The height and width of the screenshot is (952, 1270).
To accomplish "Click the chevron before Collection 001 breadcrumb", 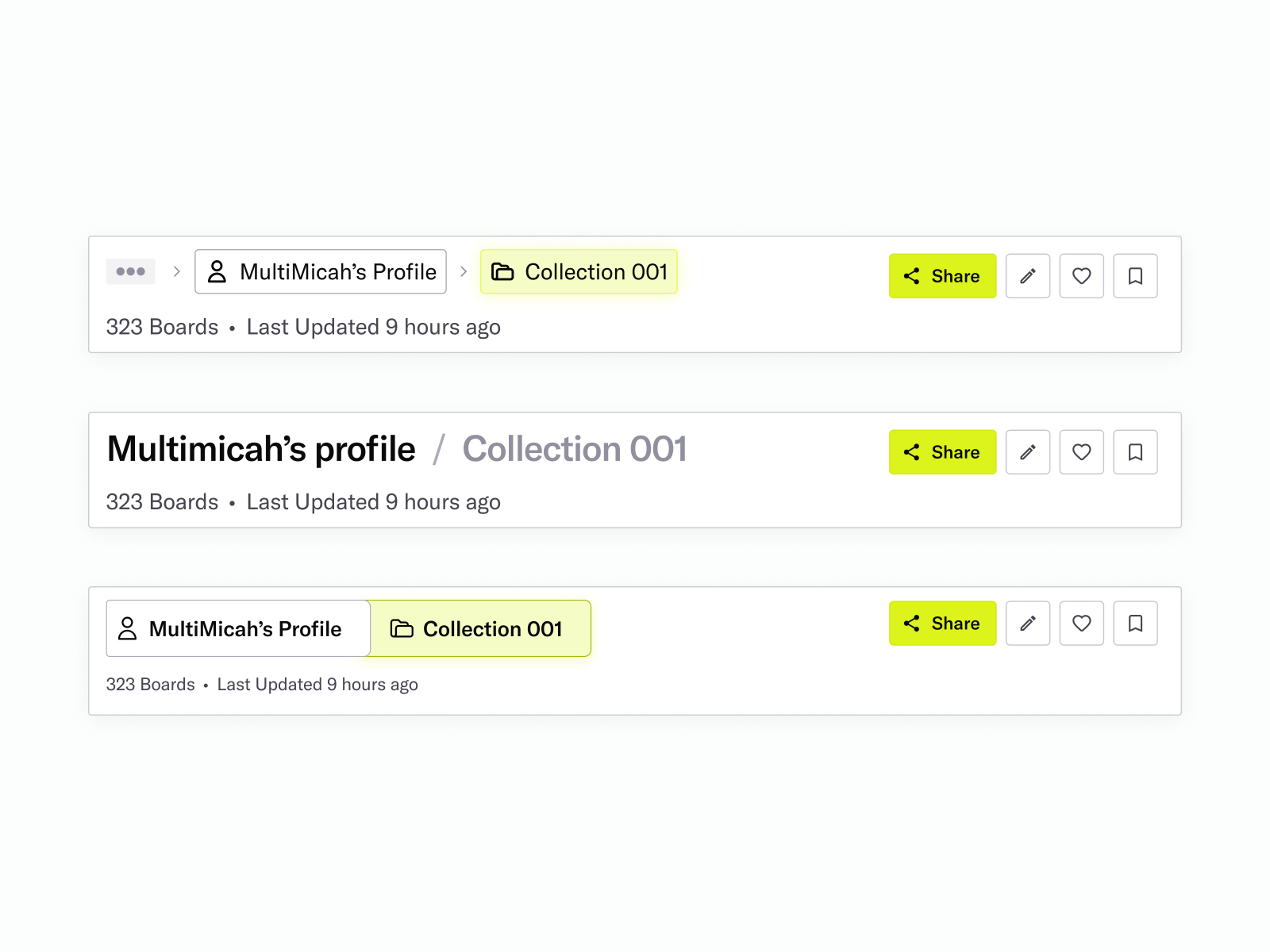I will tap(464, 271).
